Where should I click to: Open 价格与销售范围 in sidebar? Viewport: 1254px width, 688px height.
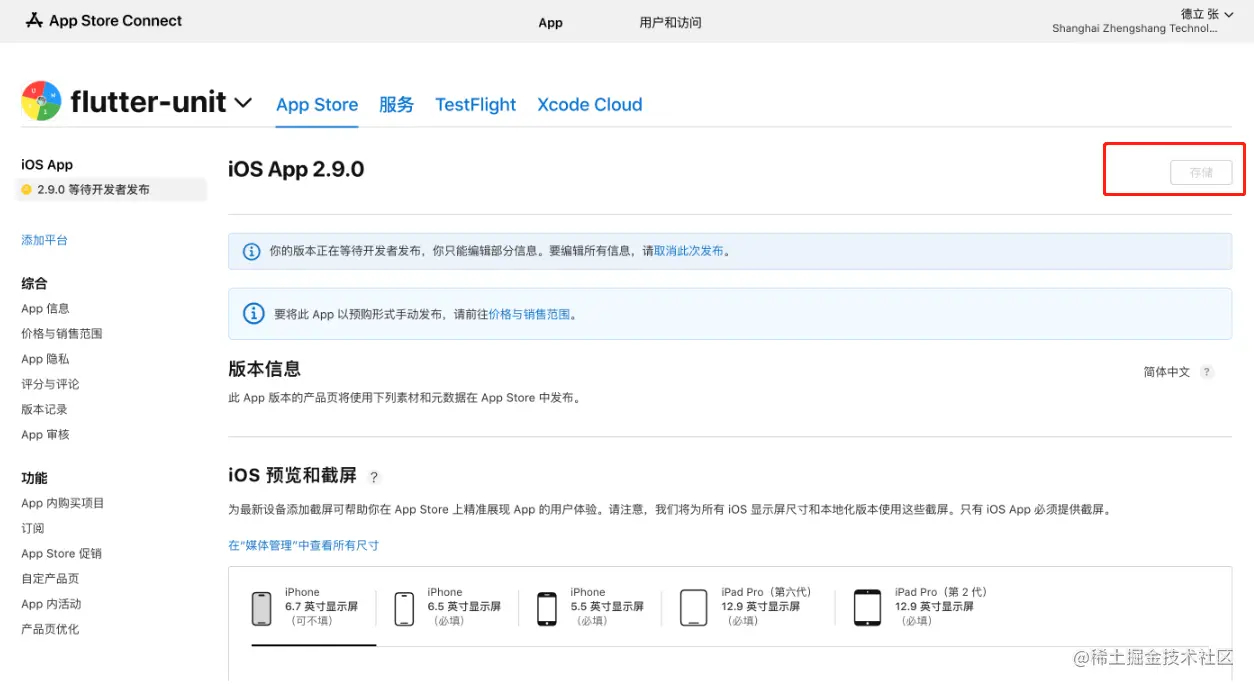[62, 334]
